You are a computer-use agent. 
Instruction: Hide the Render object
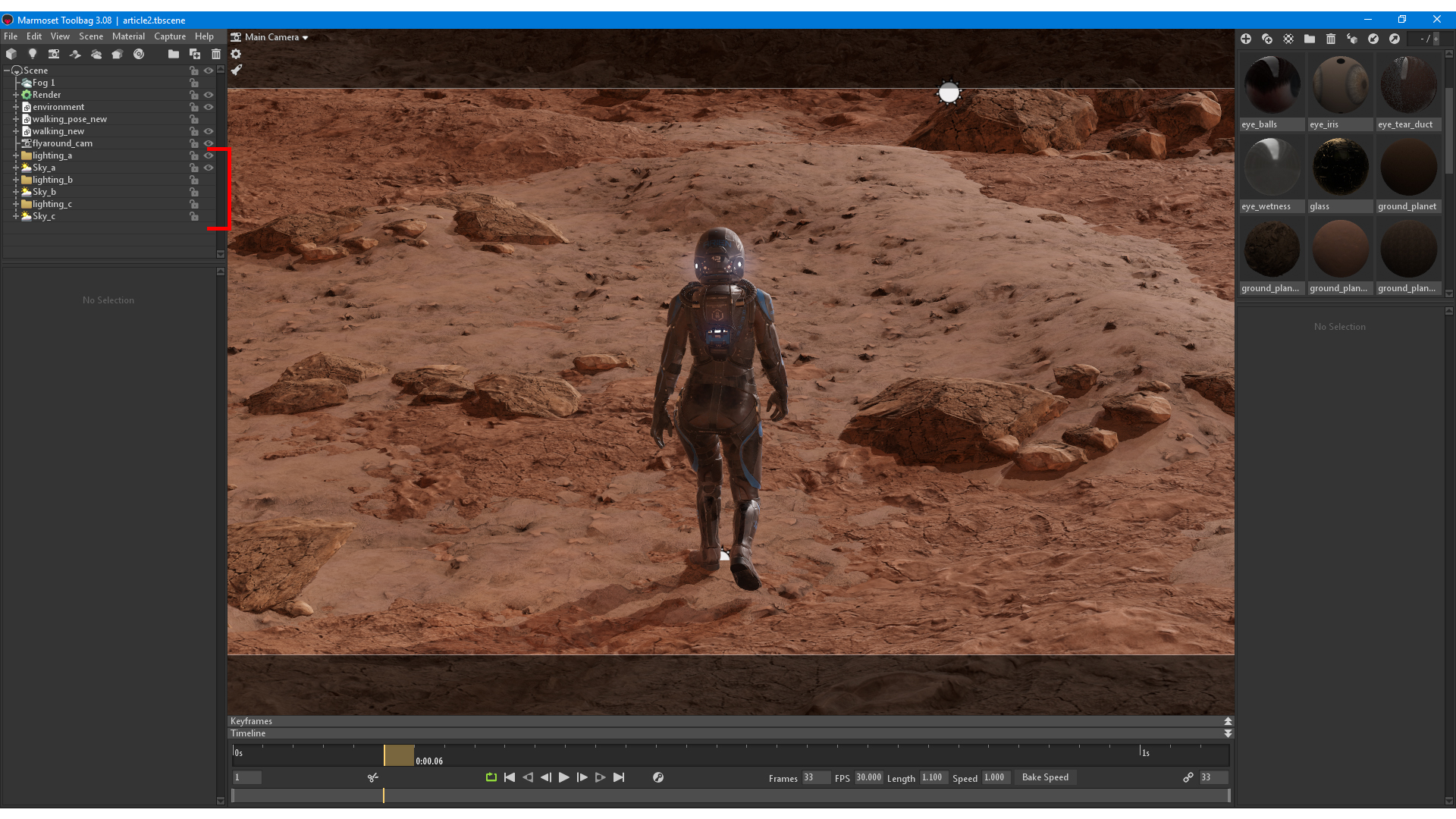[x=209, y=95]
